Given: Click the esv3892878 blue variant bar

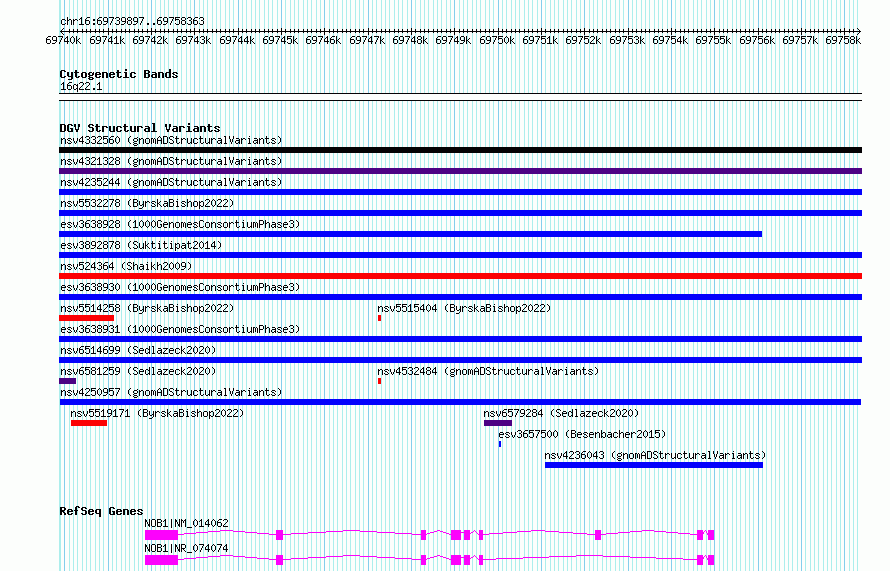Looking at the screenshot, I should (x=460, y=255).
